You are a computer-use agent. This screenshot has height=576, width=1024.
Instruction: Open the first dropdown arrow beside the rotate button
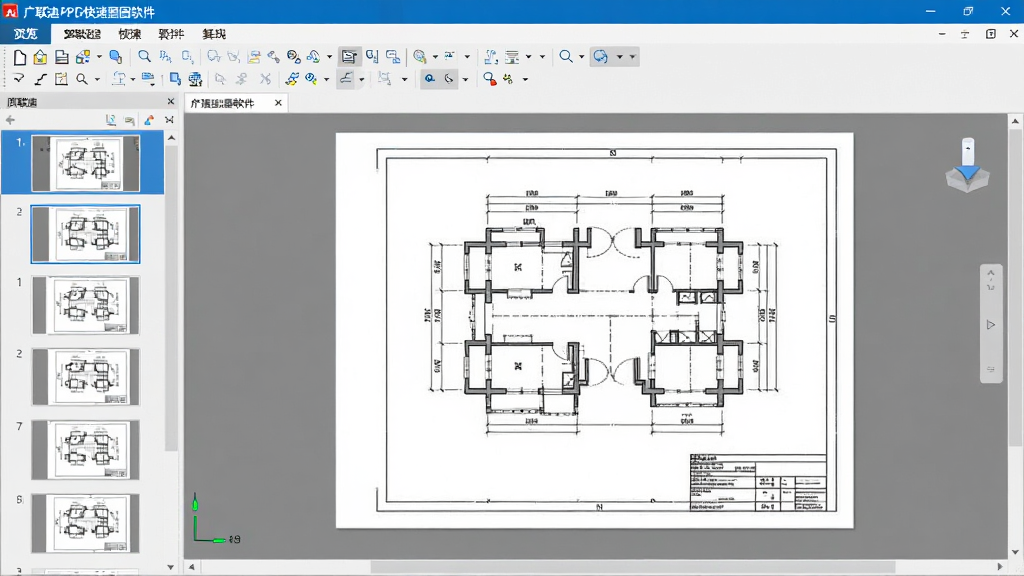(620, 57)
